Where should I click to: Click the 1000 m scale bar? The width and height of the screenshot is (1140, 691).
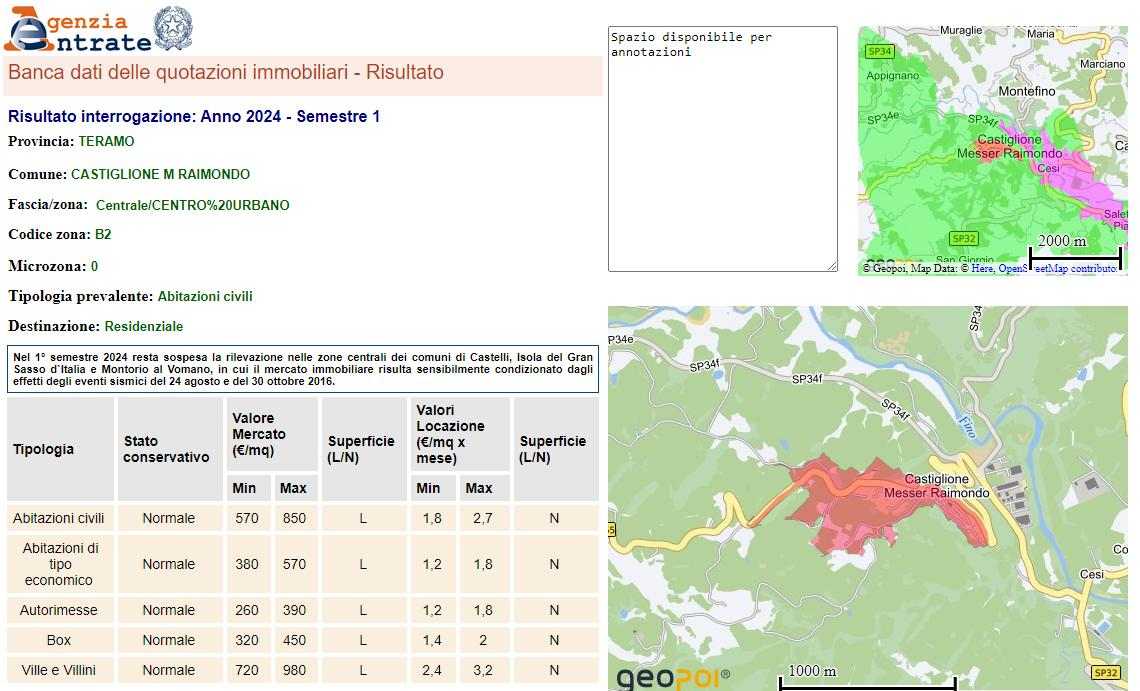(866, 679)
